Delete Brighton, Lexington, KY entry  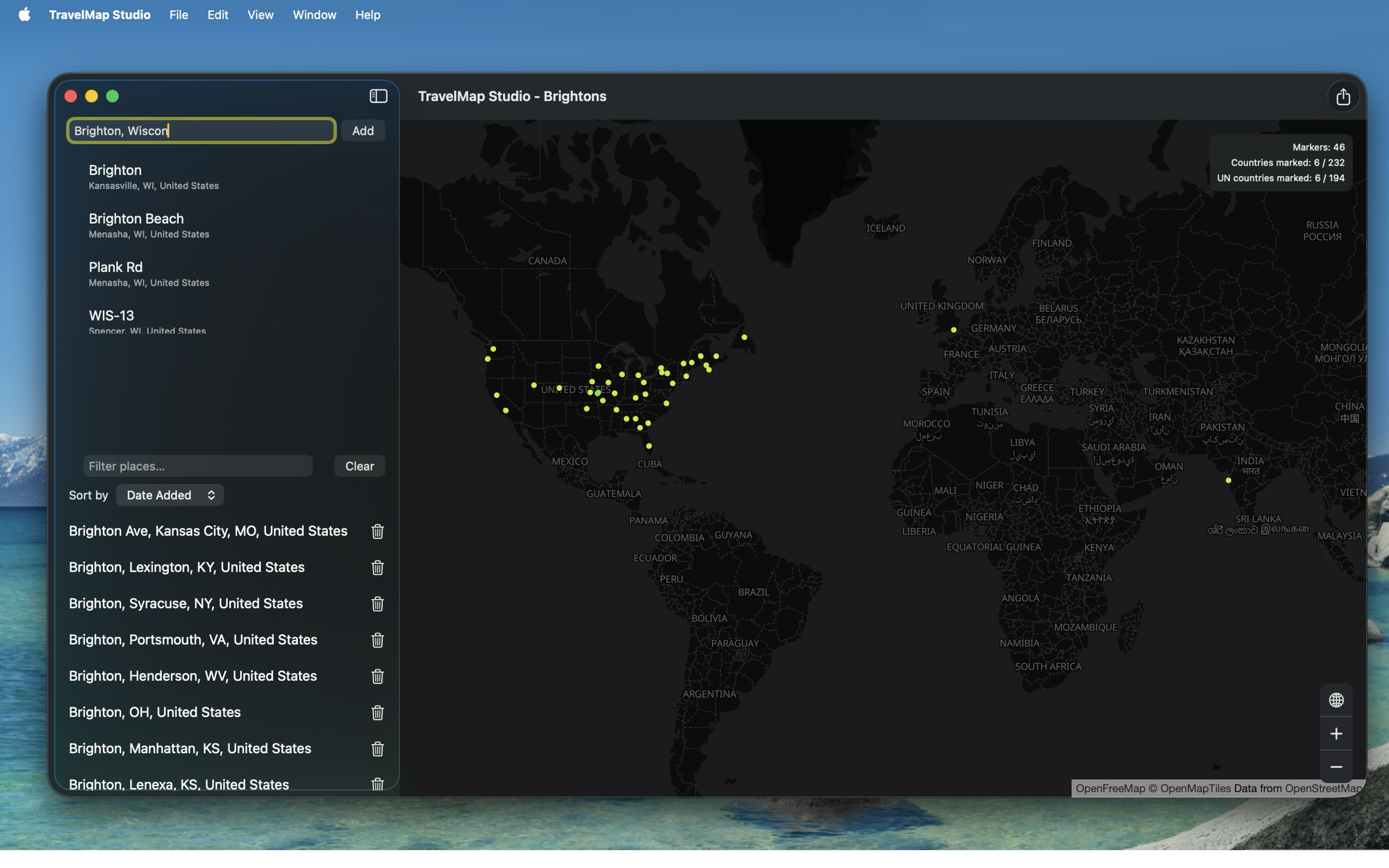coord(377,568)
